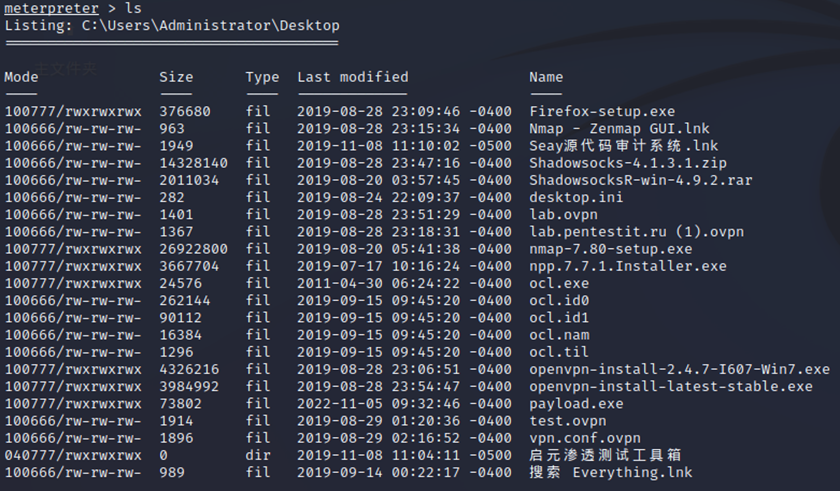Click the ShadowsocksR-win-4.9.2.rar file name
The image size is (840, 491).
(x=641, y=180)
